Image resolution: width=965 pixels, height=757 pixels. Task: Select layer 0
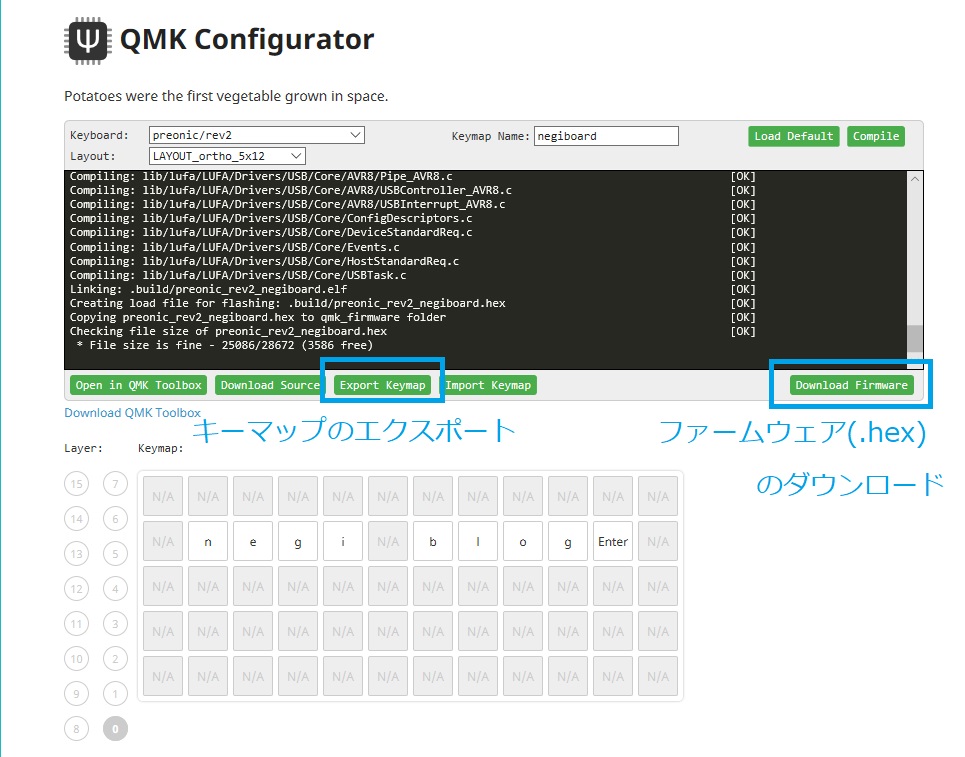point(115,729)
